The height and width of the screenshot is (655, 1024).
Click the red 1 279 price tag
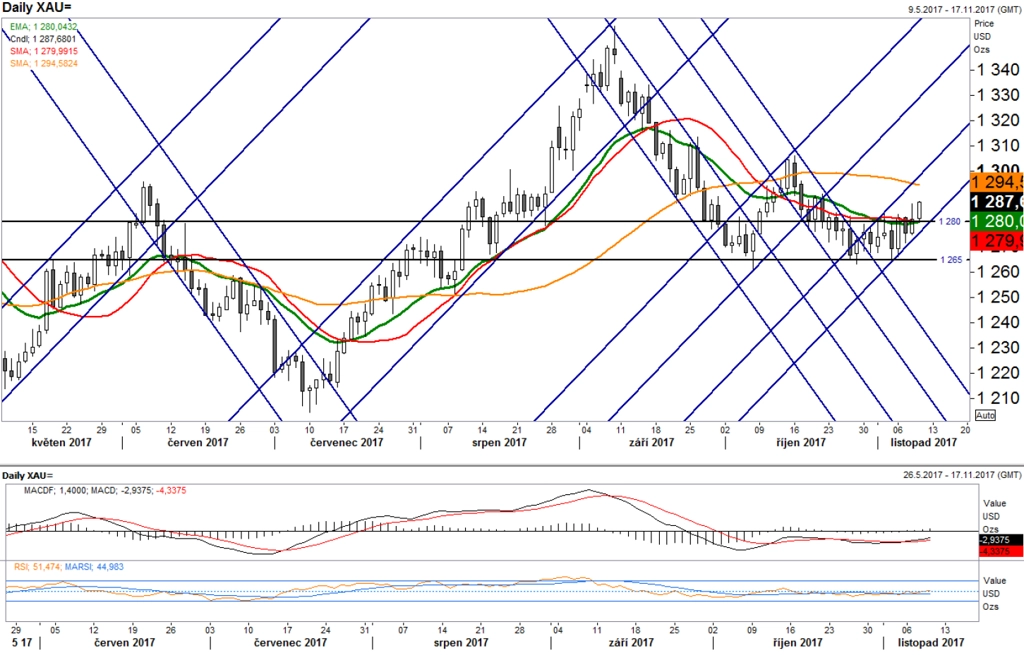tap(997, 241)
